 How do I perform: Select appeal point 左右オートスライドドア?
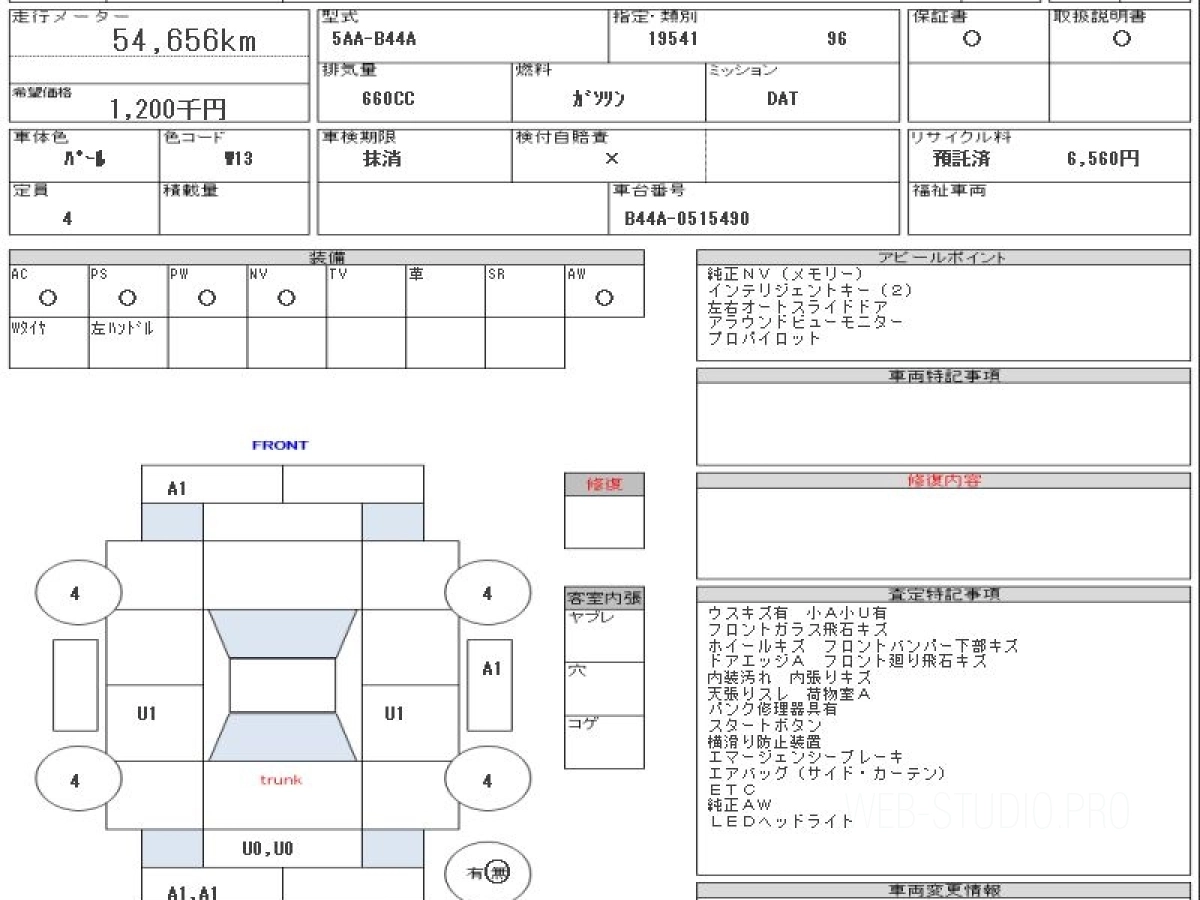tap(797, 306)
